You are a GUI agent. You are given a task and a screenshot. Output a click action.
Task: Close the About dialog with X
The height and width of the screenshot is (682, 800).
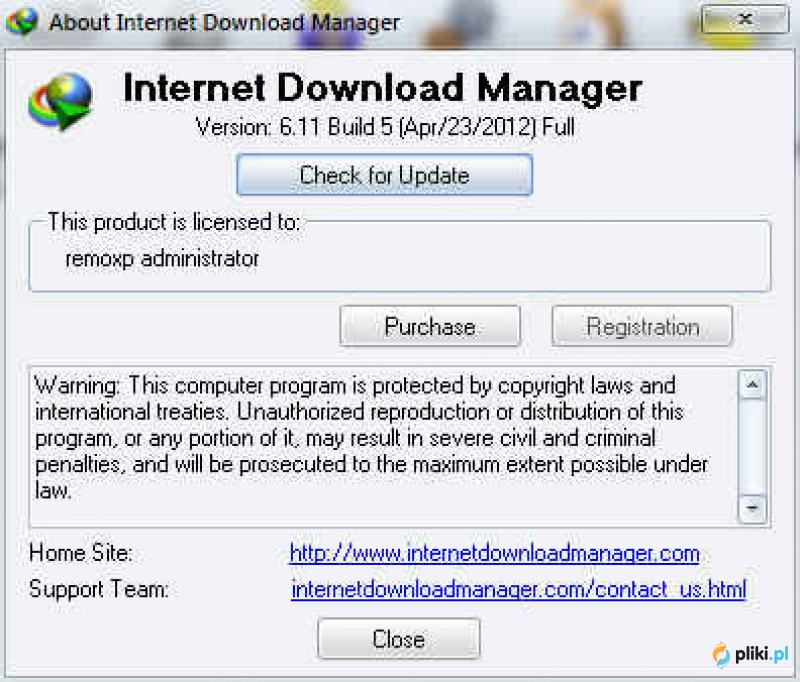click(745, 19)
